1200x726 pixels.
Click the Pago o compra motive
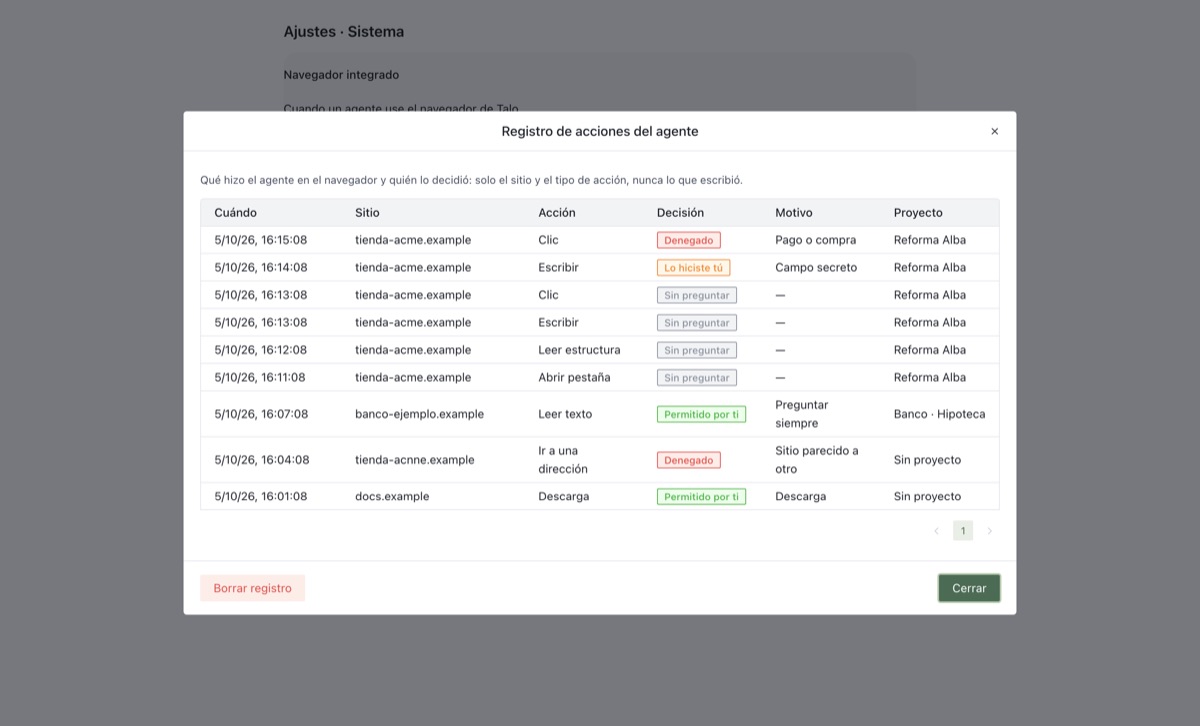pyautogui.click(x=815, y=240)
